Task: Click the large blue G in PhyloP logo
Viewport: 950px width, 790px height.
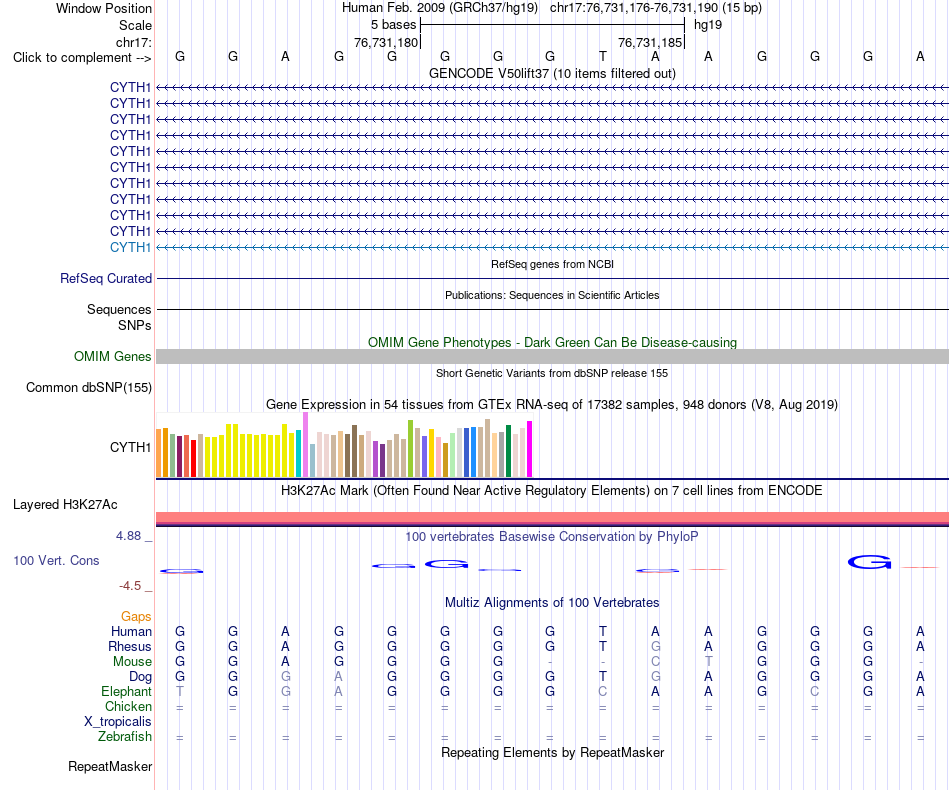Action: coord(869,563)
